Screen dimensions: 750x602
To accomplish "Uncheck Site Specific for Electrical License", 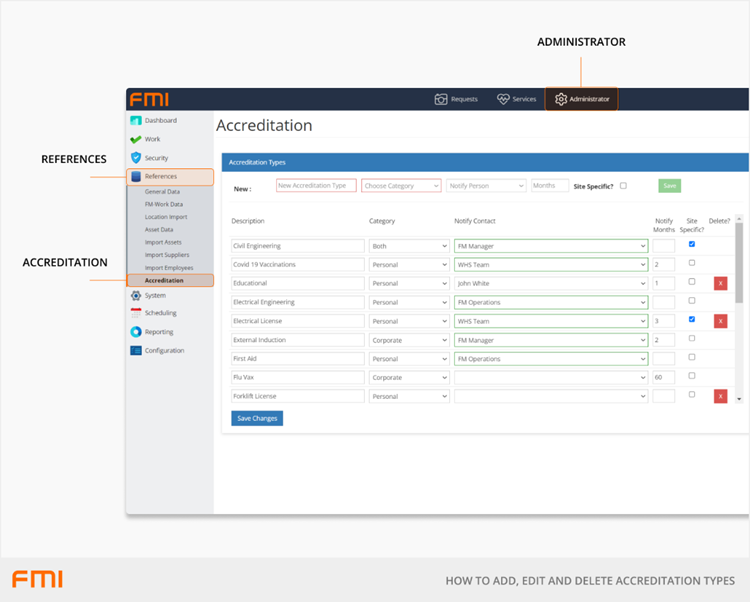I will [692, 320].
